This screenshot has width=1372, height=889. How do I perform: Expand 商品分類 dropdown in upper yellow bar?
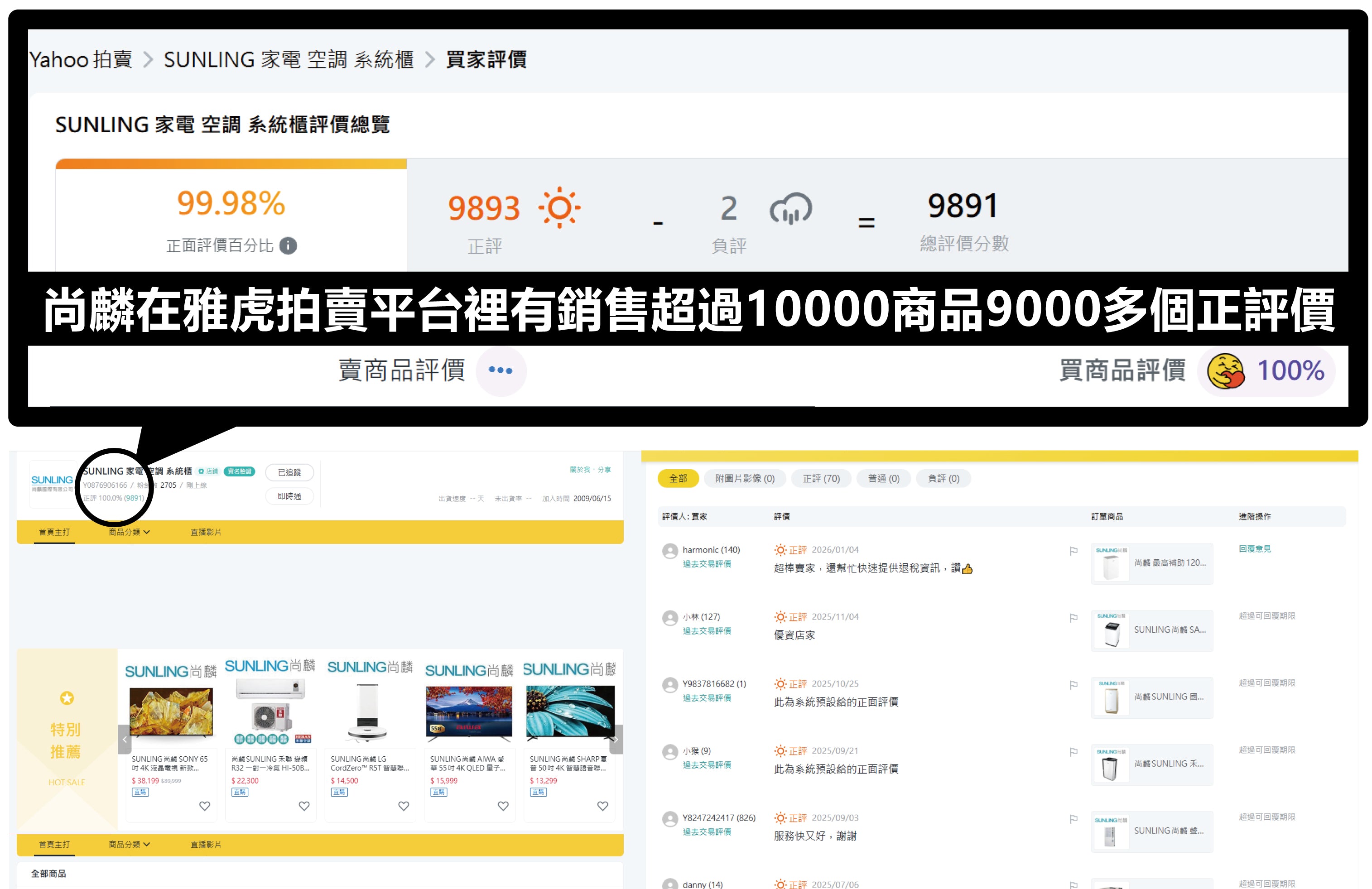(129, 532)
